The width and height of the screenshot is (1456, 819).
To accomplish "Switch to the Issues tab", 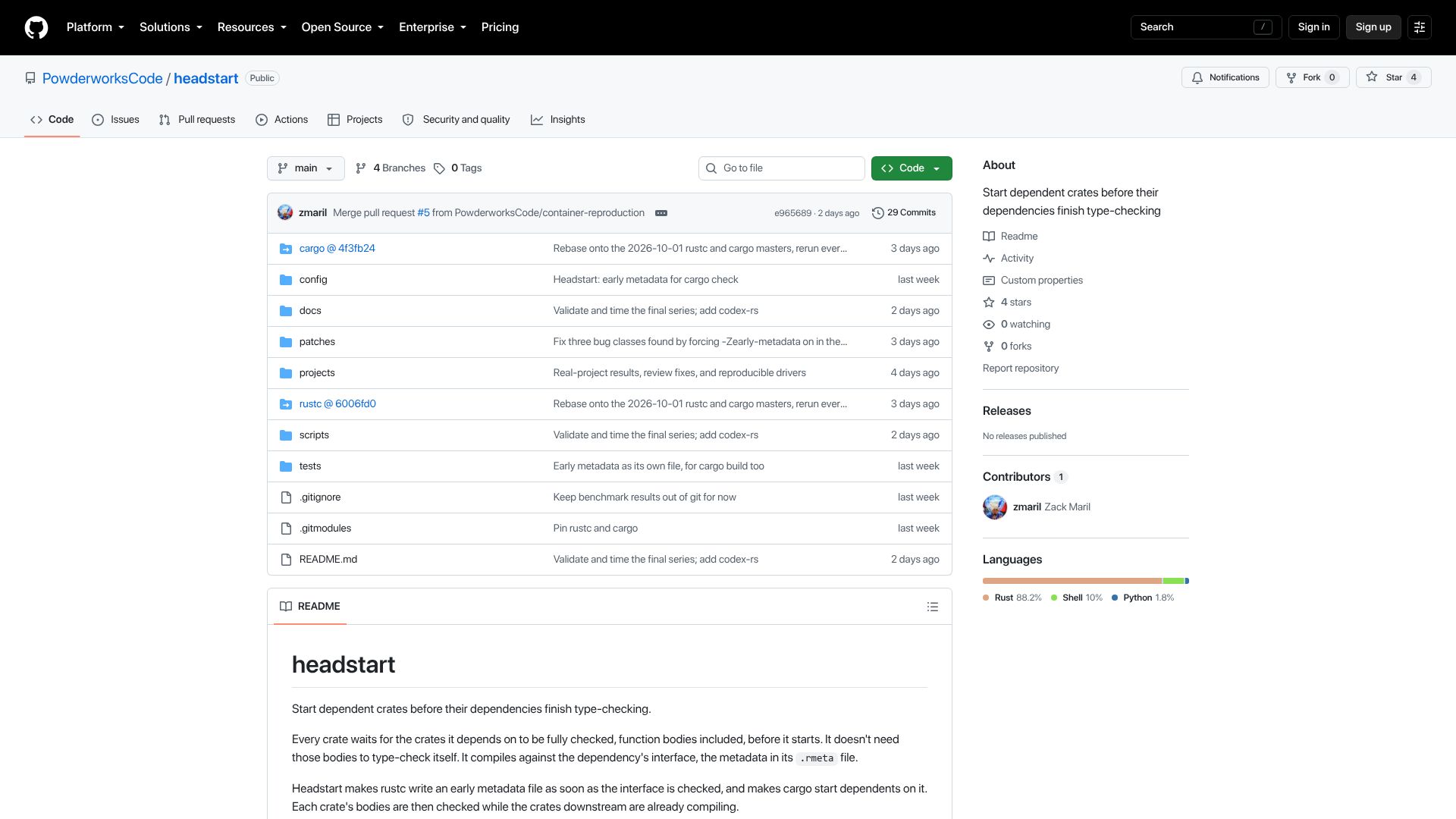I will tap(115, 120).
